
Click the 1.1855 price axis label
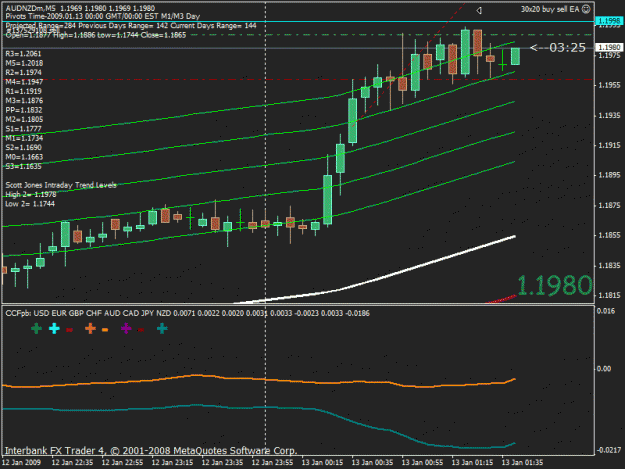[x=609, y=235]
